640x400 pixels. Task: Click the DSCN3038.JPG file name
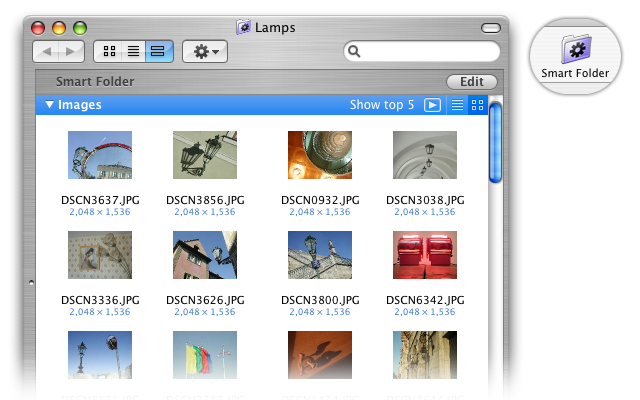(x=425, y=200)
